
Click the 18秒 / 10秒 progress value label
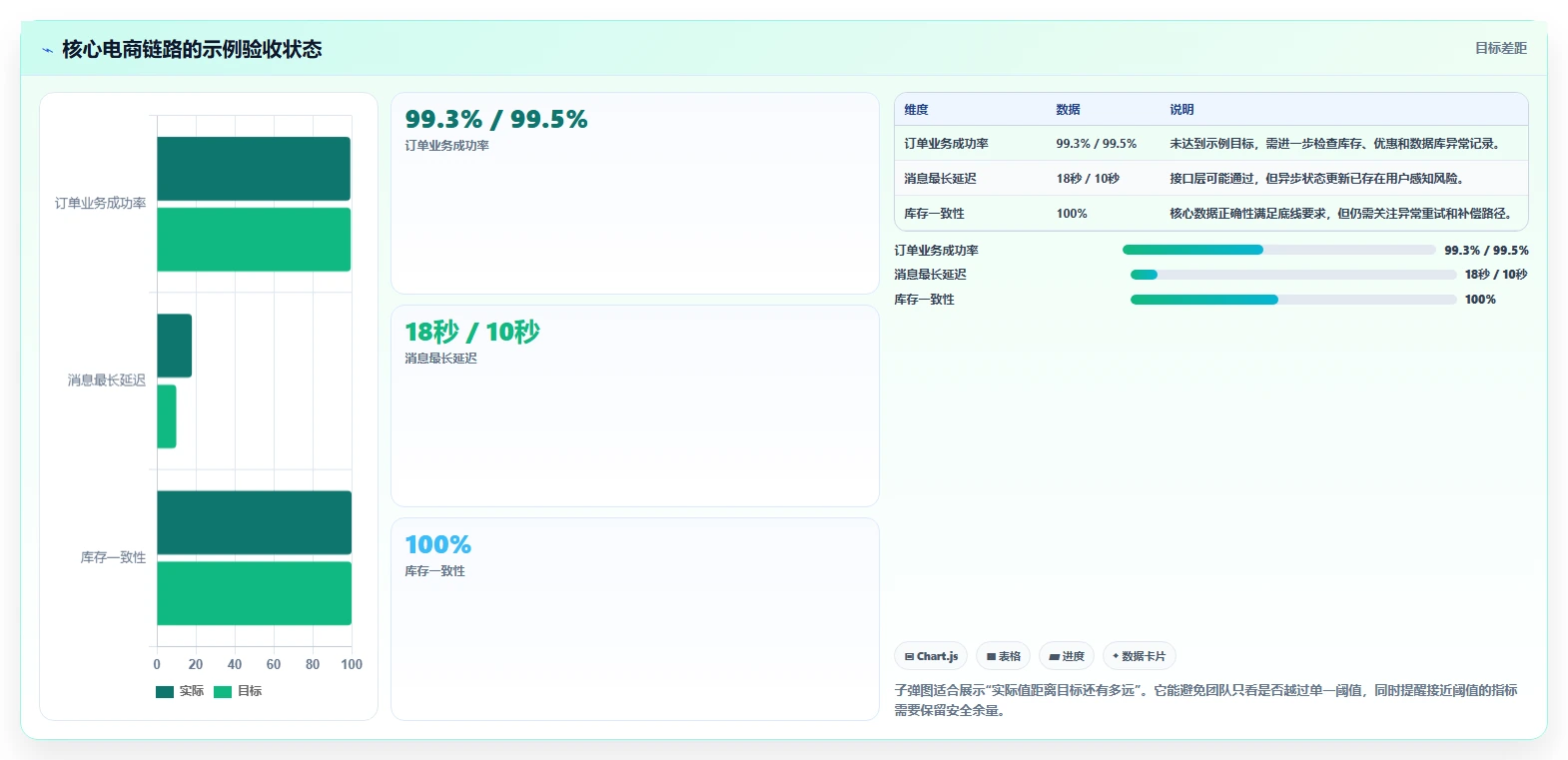pos(1496,275)
